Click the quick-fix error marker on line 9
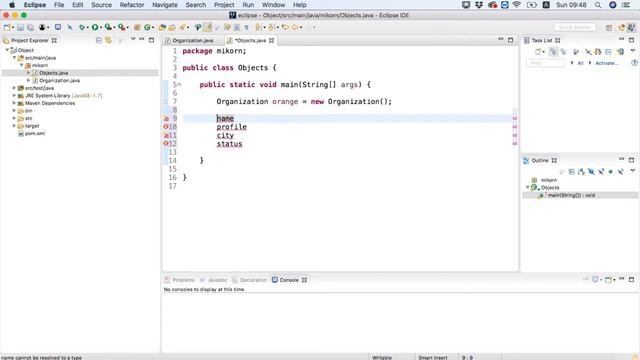Screen dimensions: 640x360 [x=166, y=118]
